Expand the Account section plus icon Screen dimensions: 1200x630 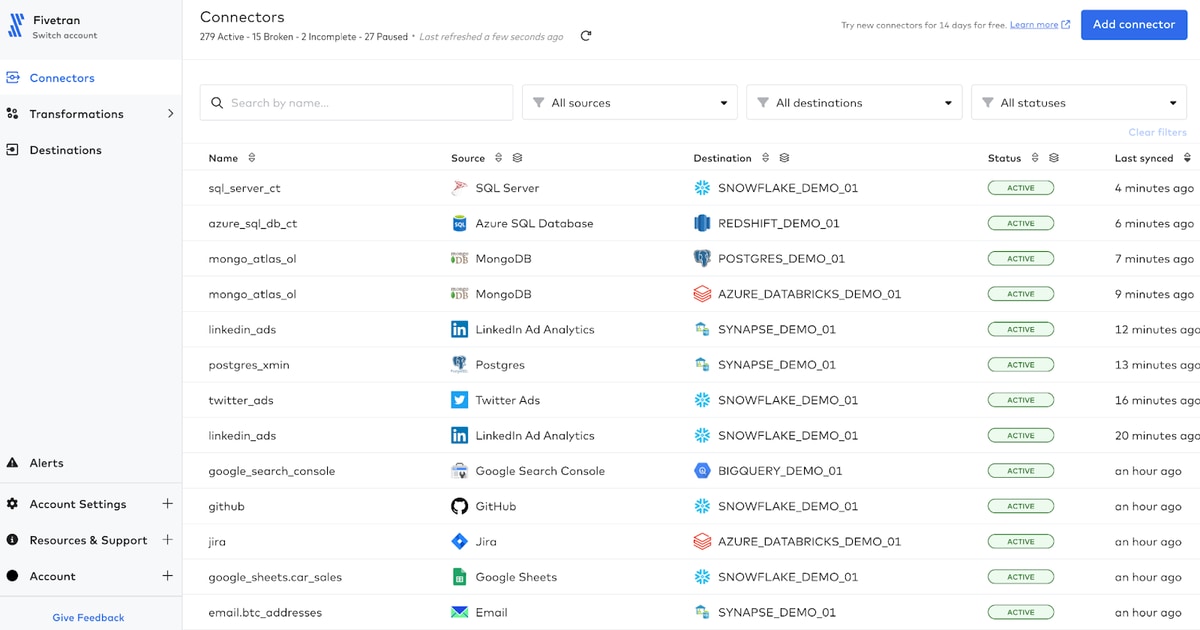(x=167, y=576)
